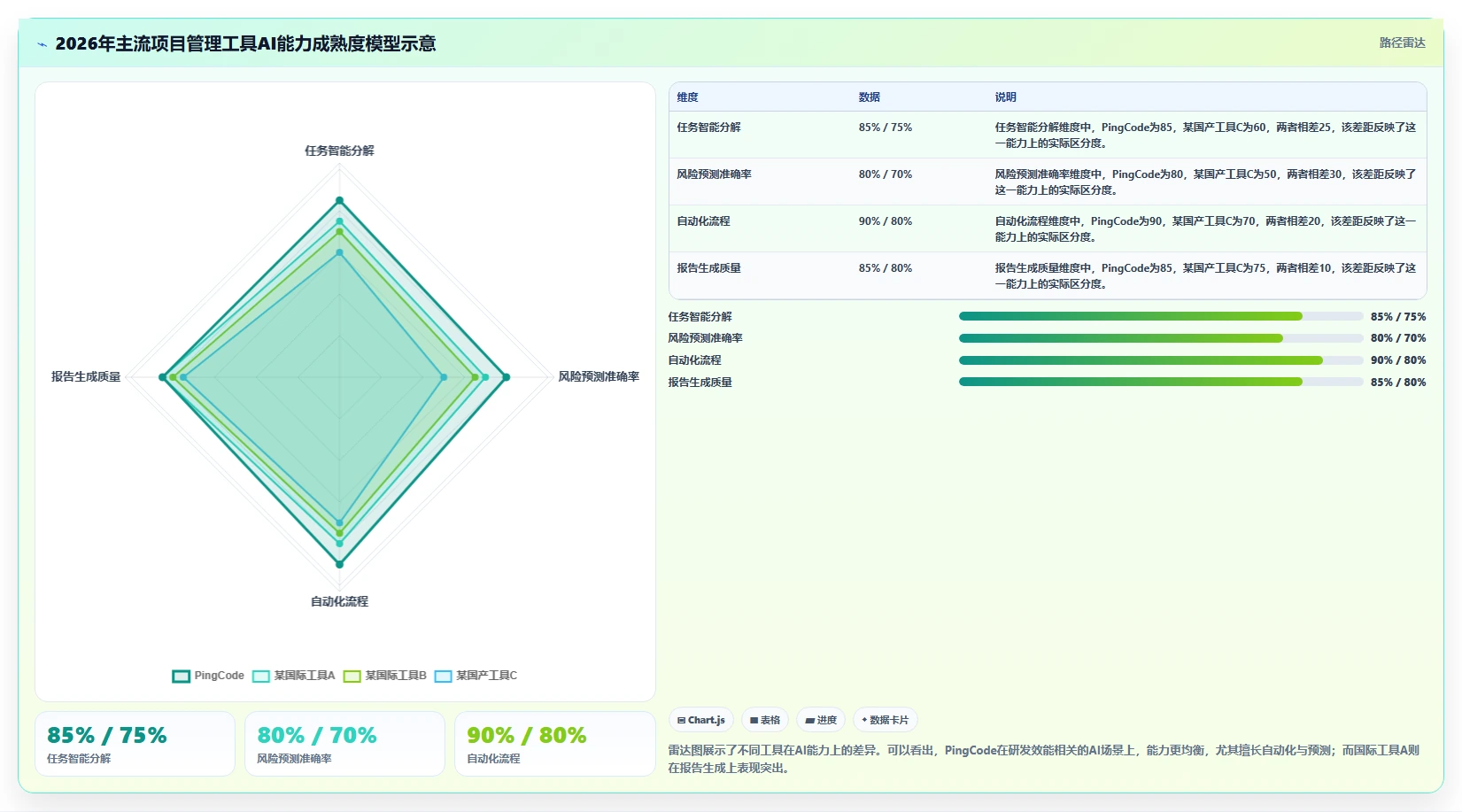1462x812 pixels.
Task: Click the 进度 tag chip
Action: tap(821, 720)
